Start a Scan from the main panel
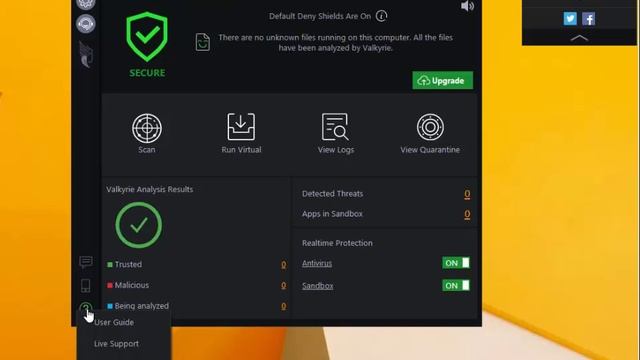The width and height of the screenshot is (640, 360). click(147, 134)
